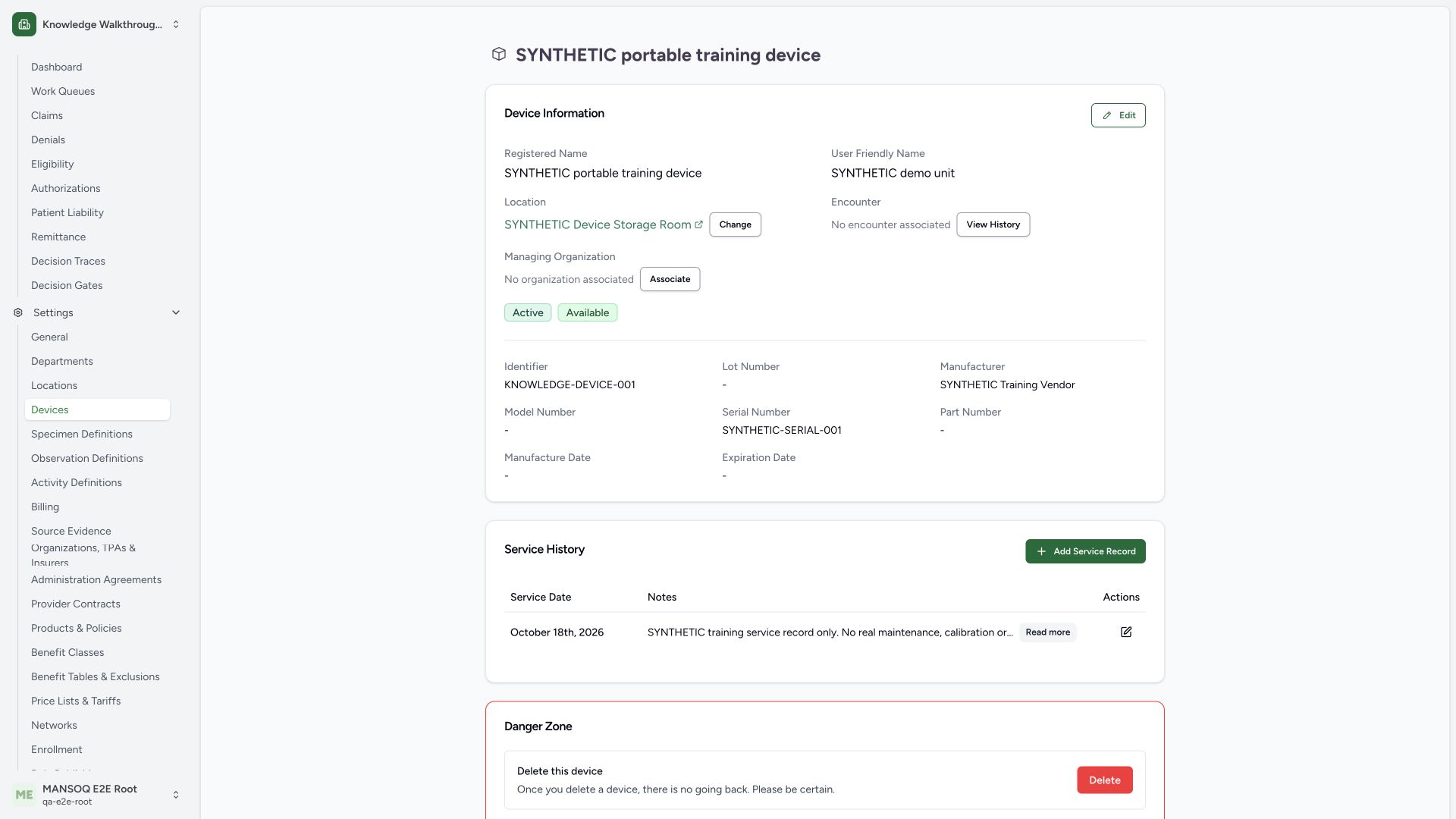The width and height of the screenshot is (1456, 819).
Task: Read more of the service note
Action: (1047, 632)
